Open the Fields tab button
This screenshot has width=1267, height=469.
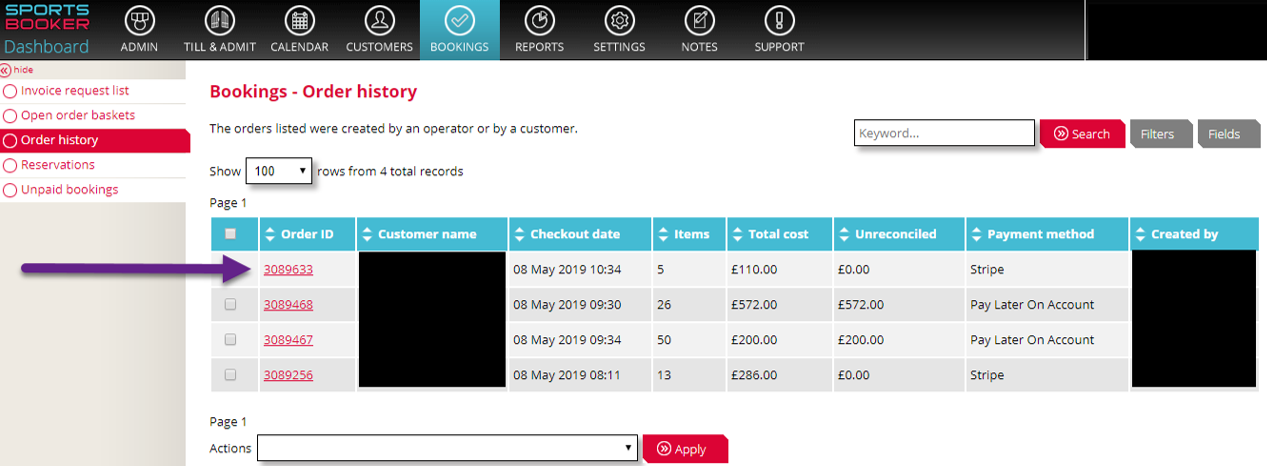click(x=1227, y=134)
